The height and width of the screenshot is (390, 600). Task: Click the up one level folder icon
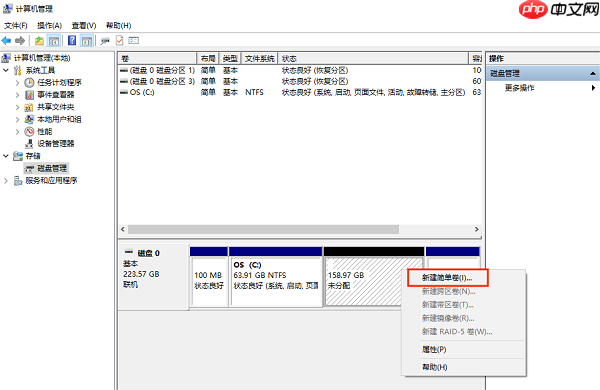click(x=39, y=41)
